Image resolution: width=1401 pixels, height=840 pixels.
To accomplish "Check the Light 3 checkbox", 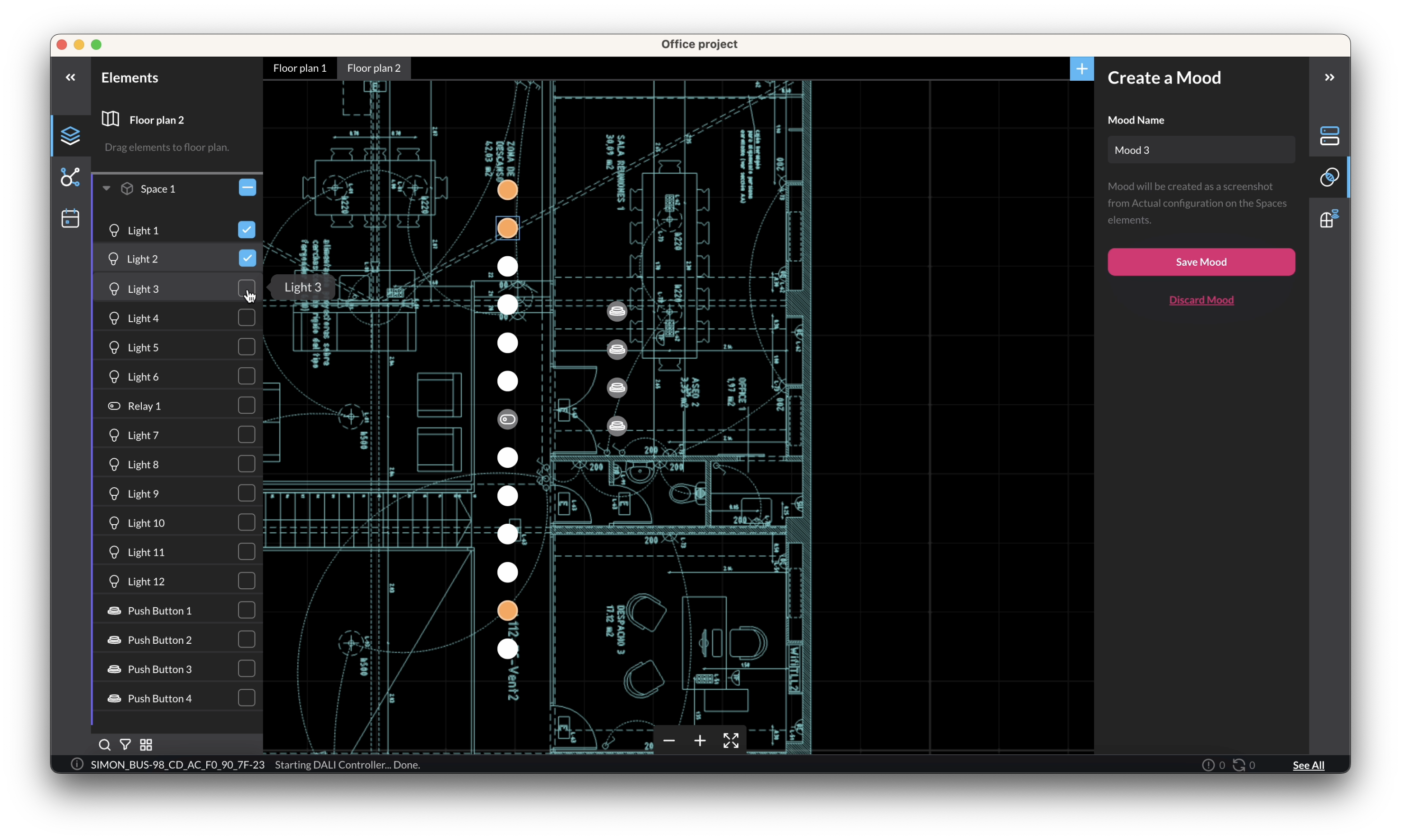I will click(246, 288).
